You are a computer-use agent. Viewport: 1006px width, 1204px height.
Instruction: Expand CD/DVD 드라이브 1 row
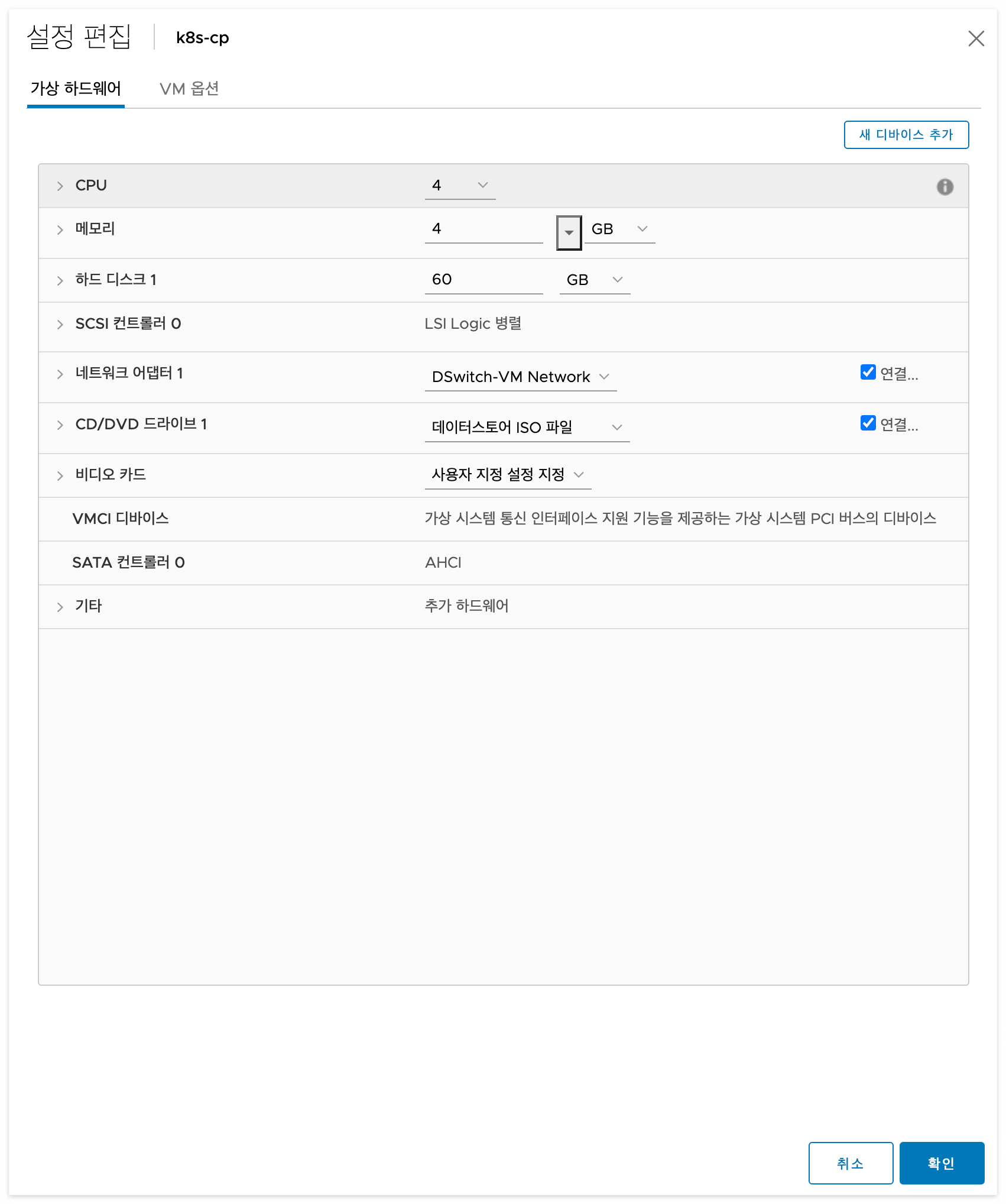[60, 425]
